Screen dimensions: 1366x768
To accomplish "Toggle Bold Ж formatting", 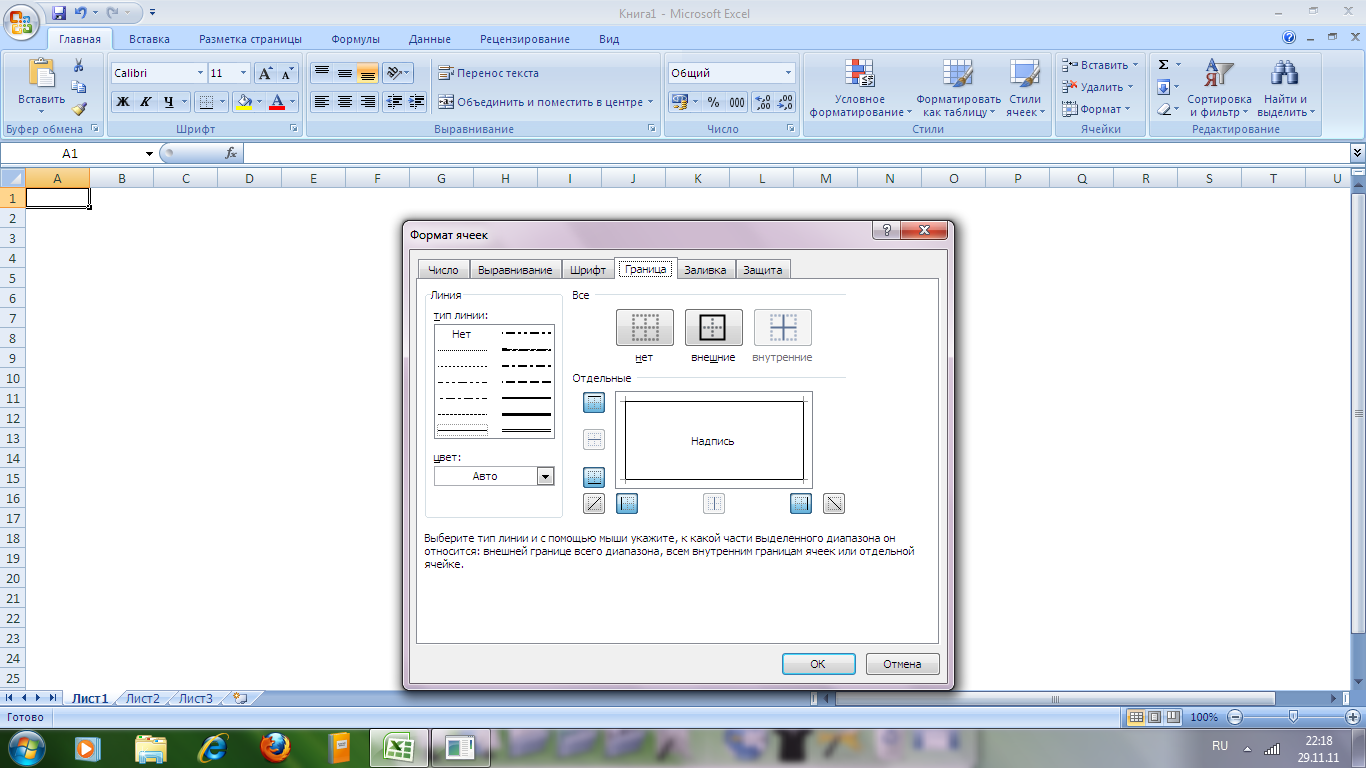I will tap(122, 102).
